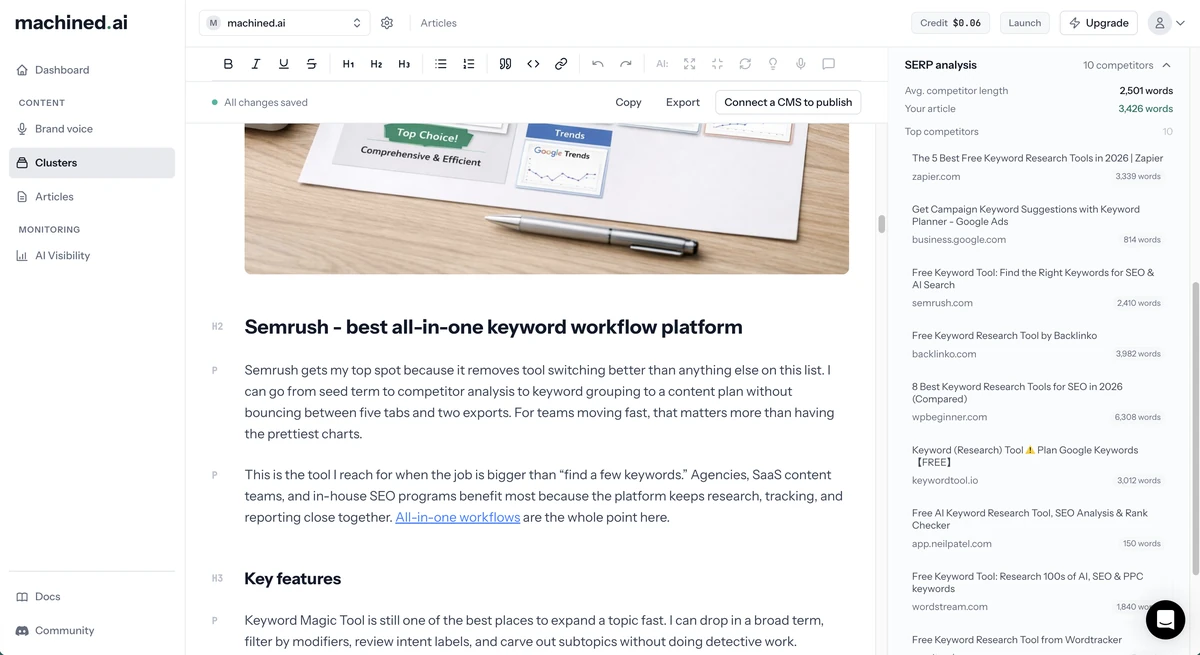Select the Backlinko competitor entry
Image resolution: width=1200 pixels, height=655 pixels.
point(1036,344)
